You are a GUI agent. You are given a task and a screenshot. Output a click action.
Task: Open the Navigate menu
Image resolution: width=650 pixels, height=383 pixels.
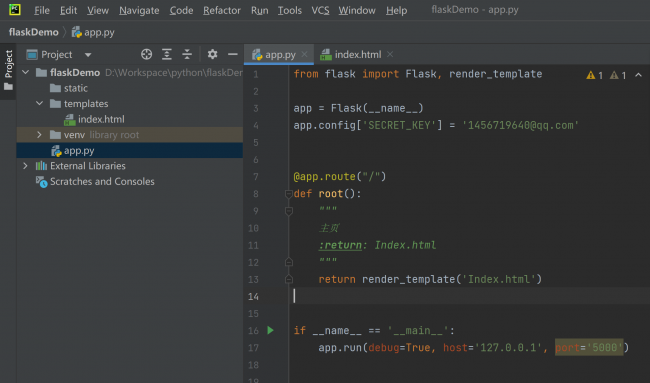139,10
